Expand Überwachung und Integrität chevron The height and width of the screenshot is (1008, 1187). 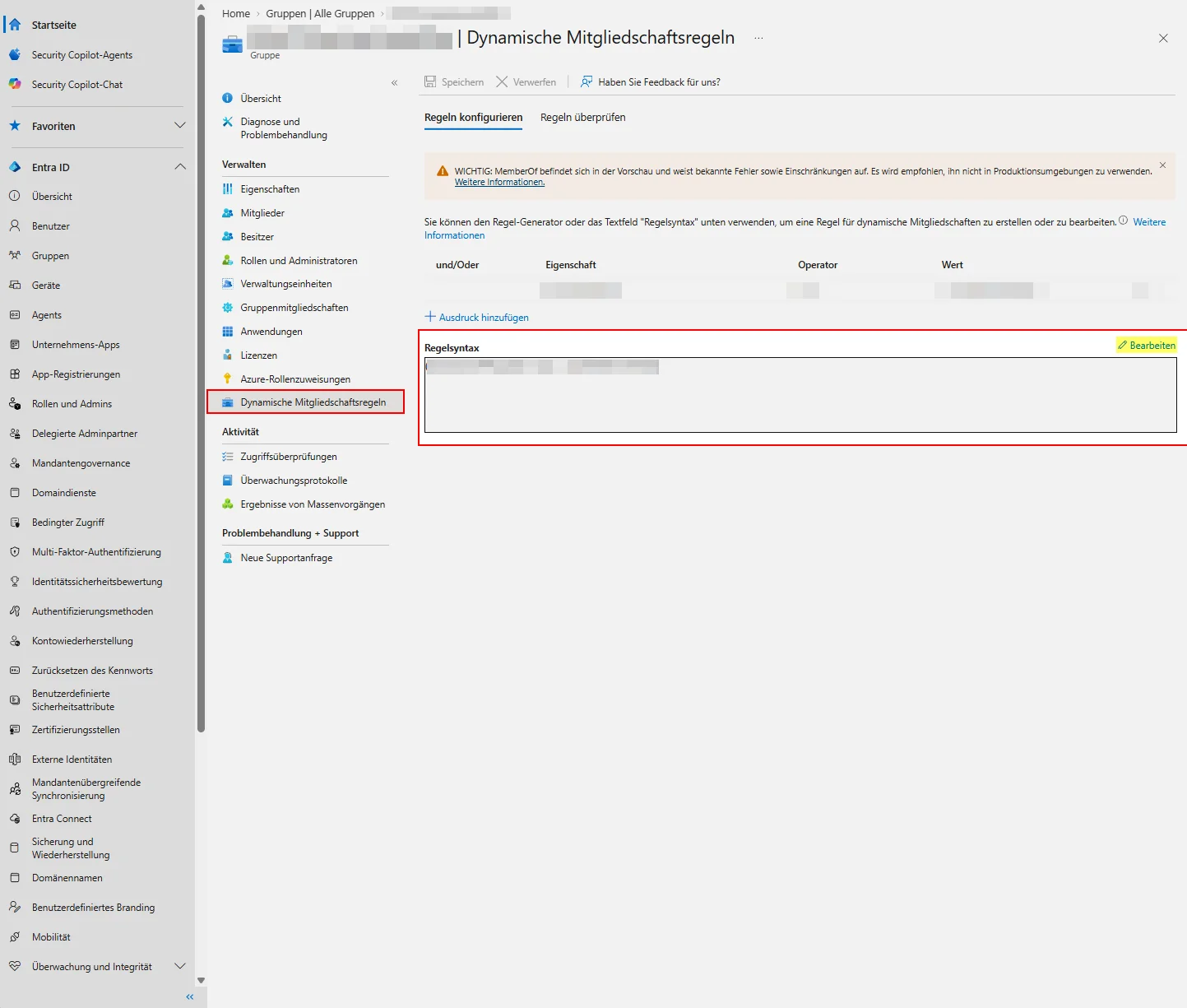pyautogui.click(x=180, y=967)
